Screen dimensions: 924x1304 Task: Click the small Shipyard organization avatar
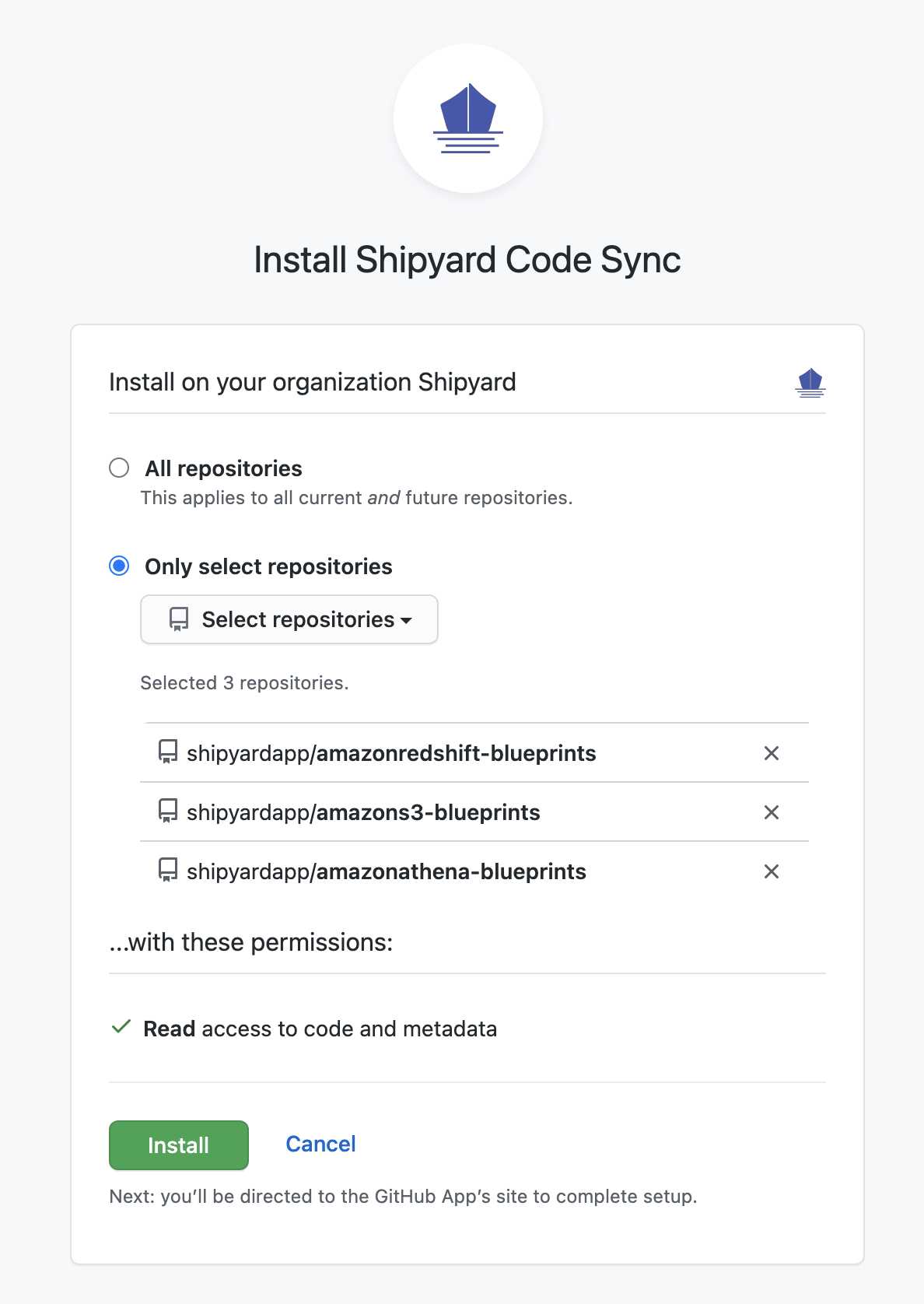(810, 382)
